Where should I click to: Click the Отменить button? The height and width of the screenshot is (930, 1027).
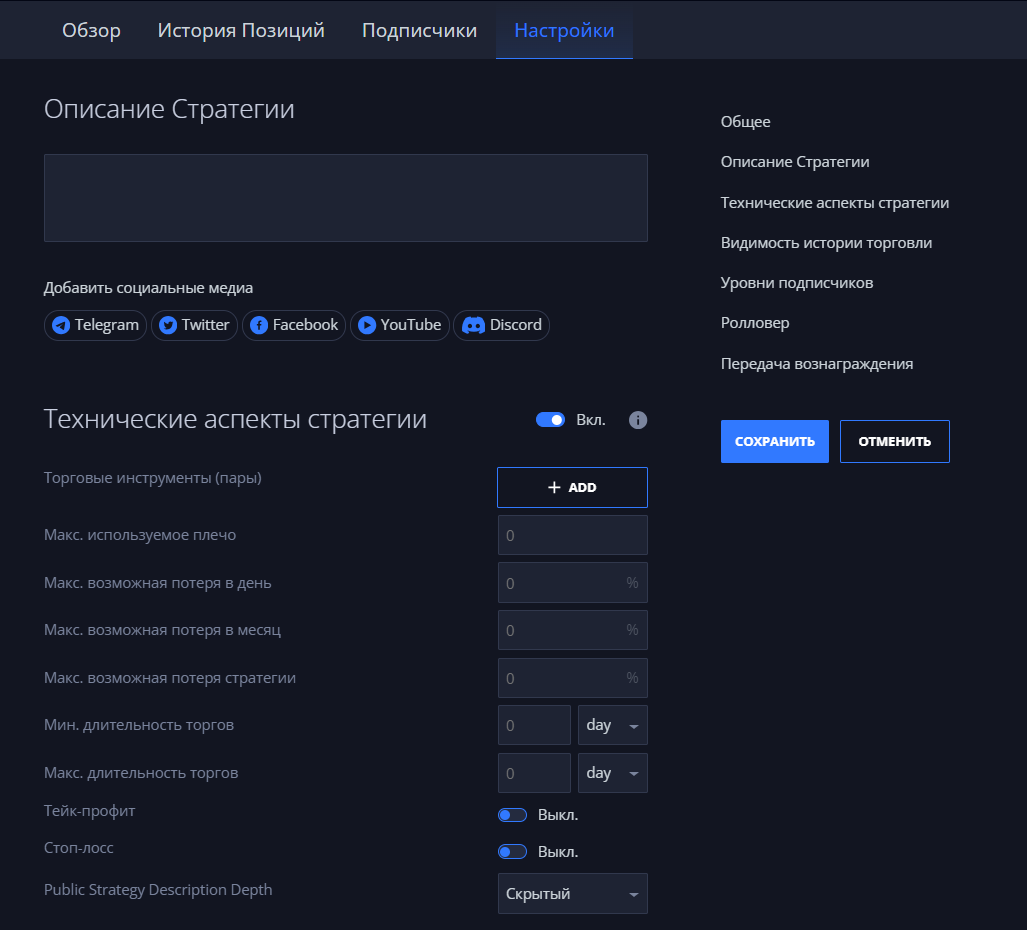[x=894, y=441]
